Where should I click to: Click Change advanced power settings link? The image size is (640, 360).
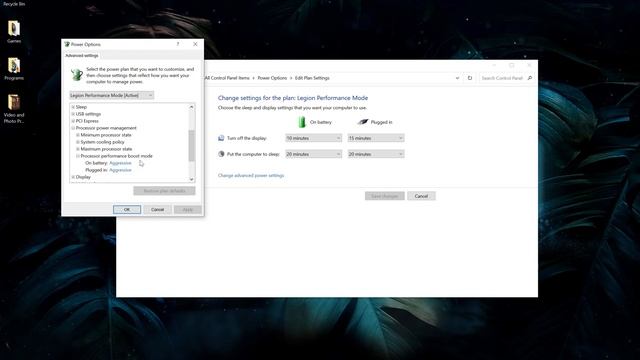coord(251,176)
